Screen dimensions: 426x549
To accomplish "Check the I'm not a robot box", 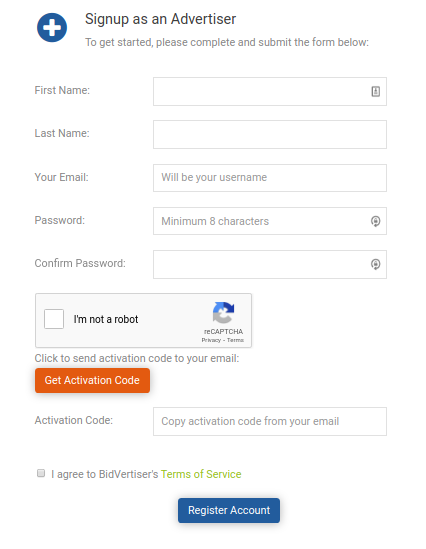I will [54, 319].
